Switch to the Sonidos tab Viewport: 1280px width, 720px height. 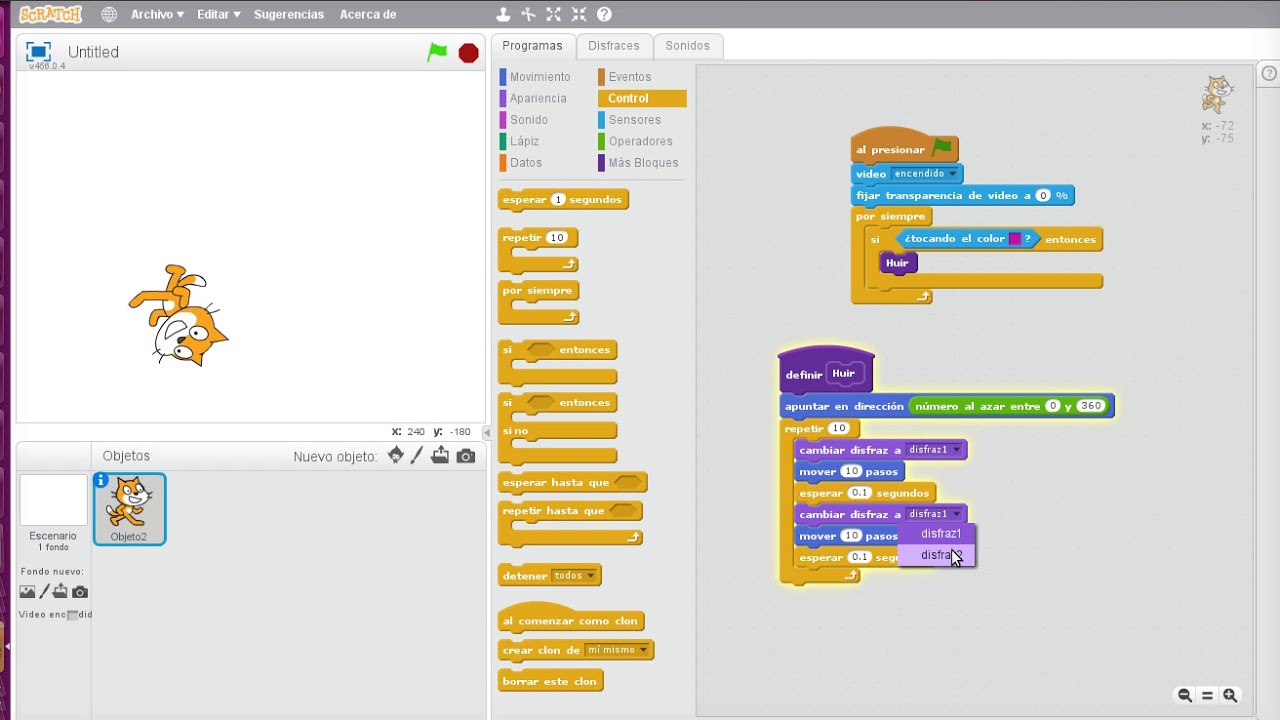[x=688, y=46]
